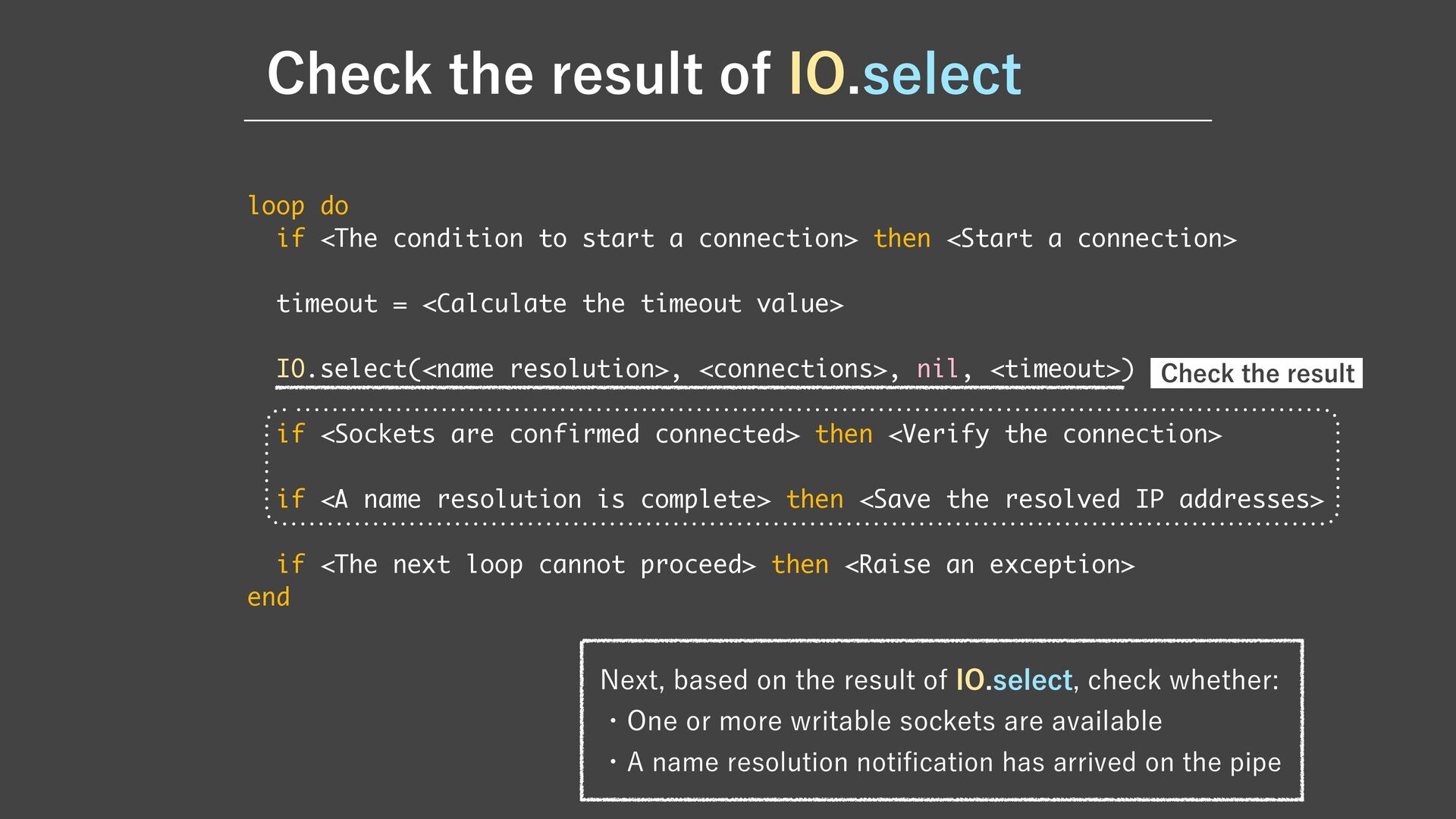1456x819 pixels.
Task: Click the 'timeout = <Calculate the timeout value>' line
Action: point(560,304)
